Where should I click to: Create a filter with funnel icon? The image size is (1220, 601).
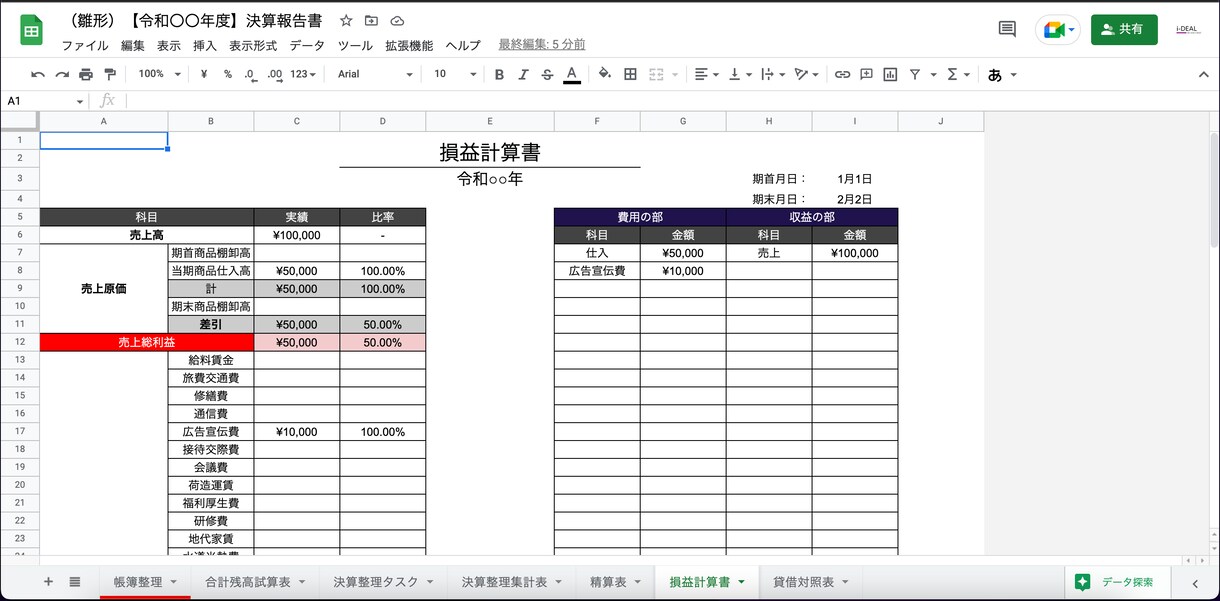point(914,74)
